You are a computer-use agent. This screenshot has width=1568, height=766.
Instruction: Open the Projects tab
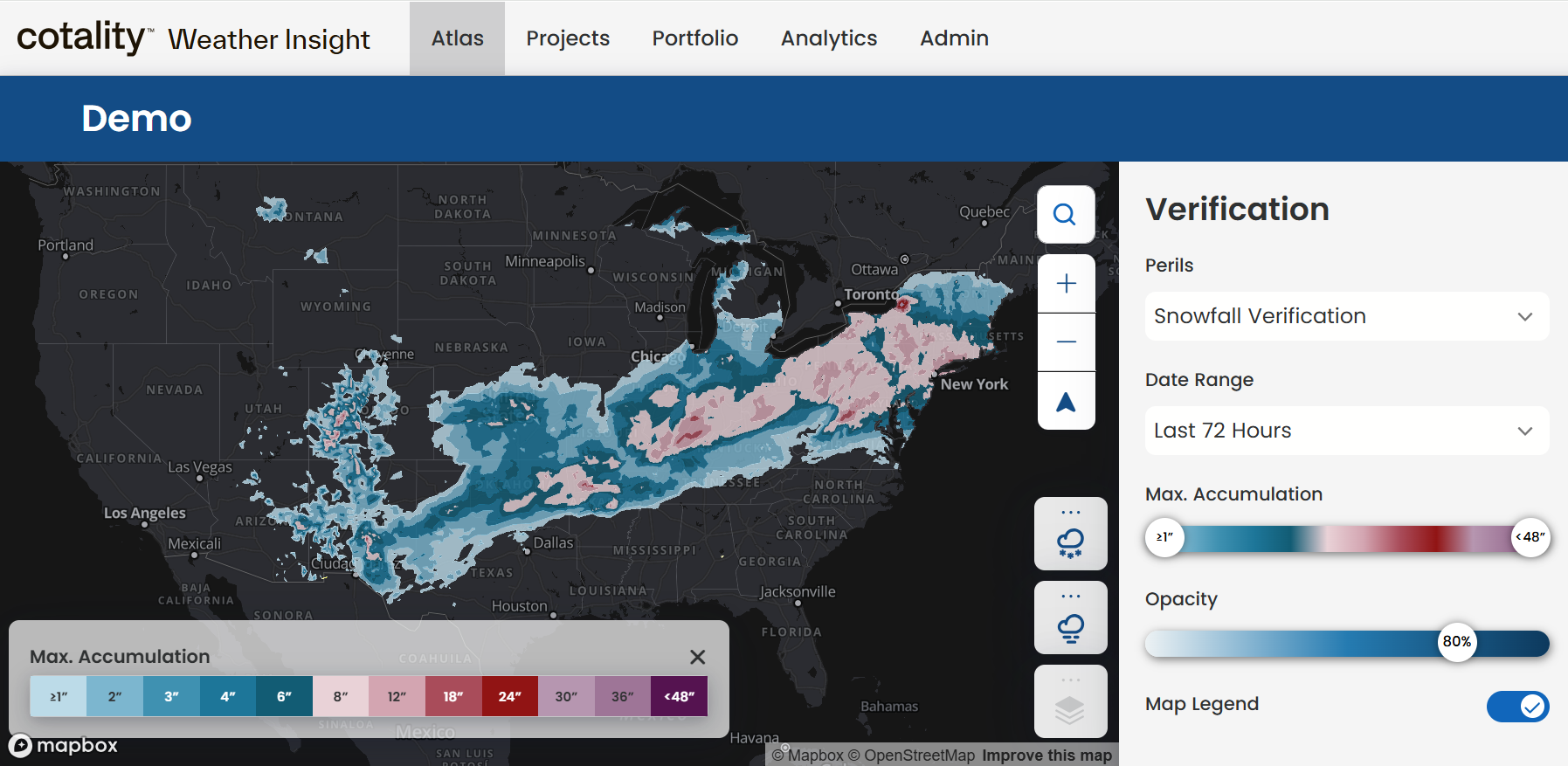[x=568, y=38]
